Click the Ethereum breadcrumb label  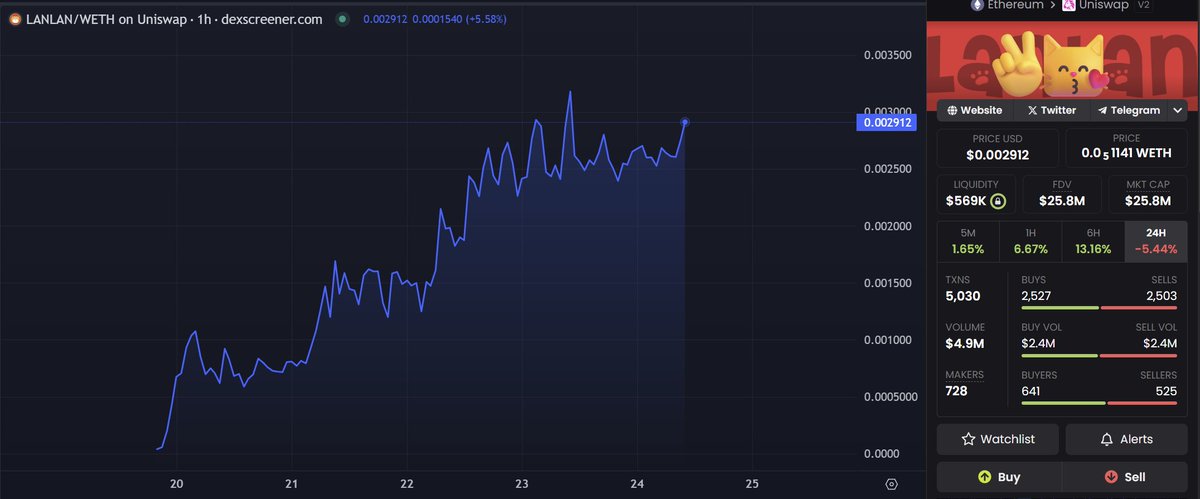pos(1015,5)
